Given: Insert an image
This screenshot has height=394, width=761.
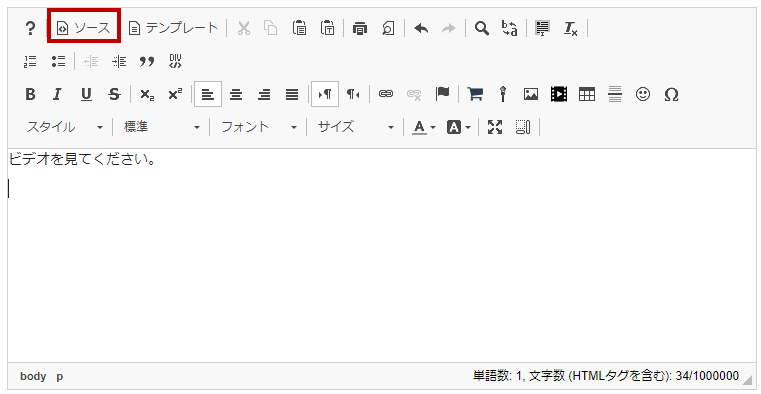Looking at the screenshot, I should [x=531, y=94].
